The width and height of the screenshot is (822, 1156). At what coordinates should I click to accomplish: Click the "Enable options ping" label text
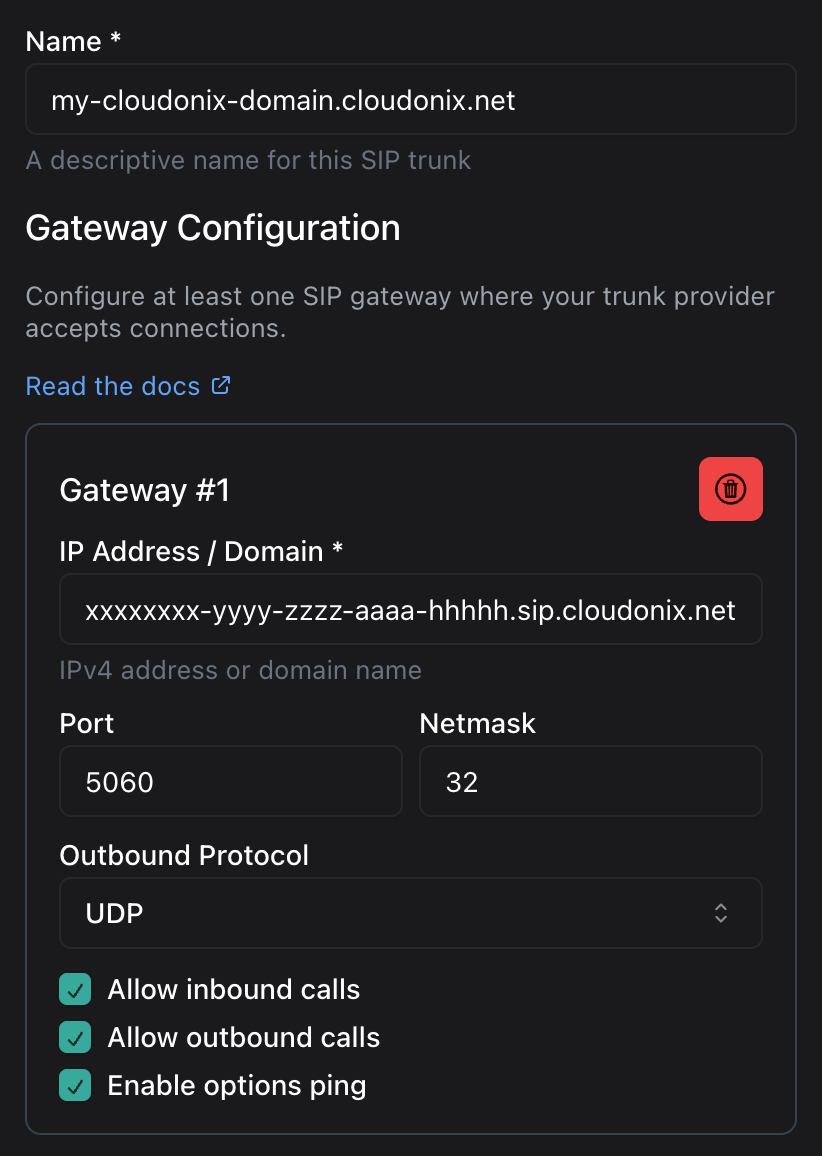click(237, 1086)
